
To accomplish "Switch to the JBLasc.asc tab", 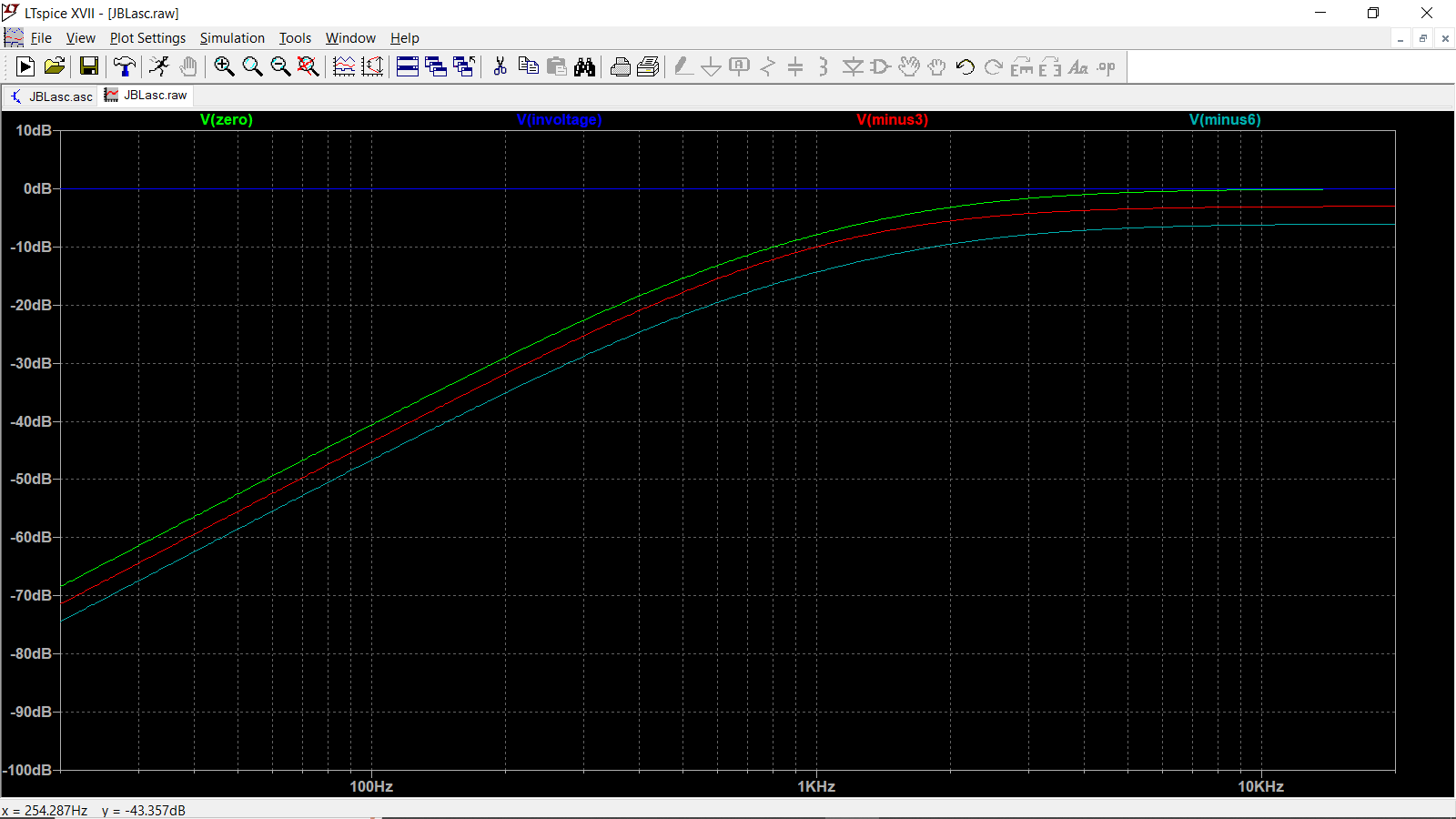I will pyautogui.click(x=51, y=96).
